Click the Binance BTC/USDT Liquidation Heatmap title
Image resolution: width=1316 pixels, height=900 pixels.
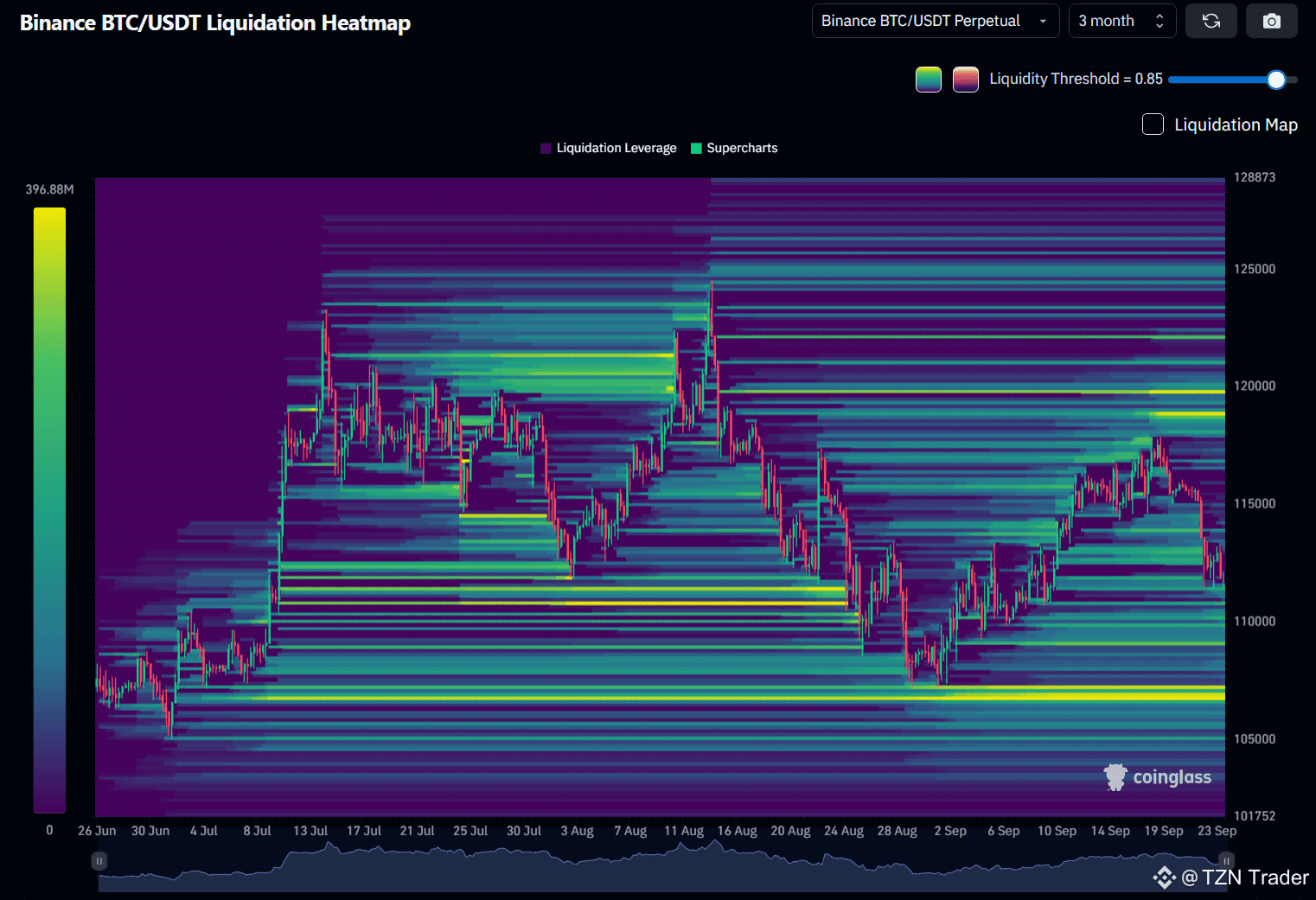(215, 23)
